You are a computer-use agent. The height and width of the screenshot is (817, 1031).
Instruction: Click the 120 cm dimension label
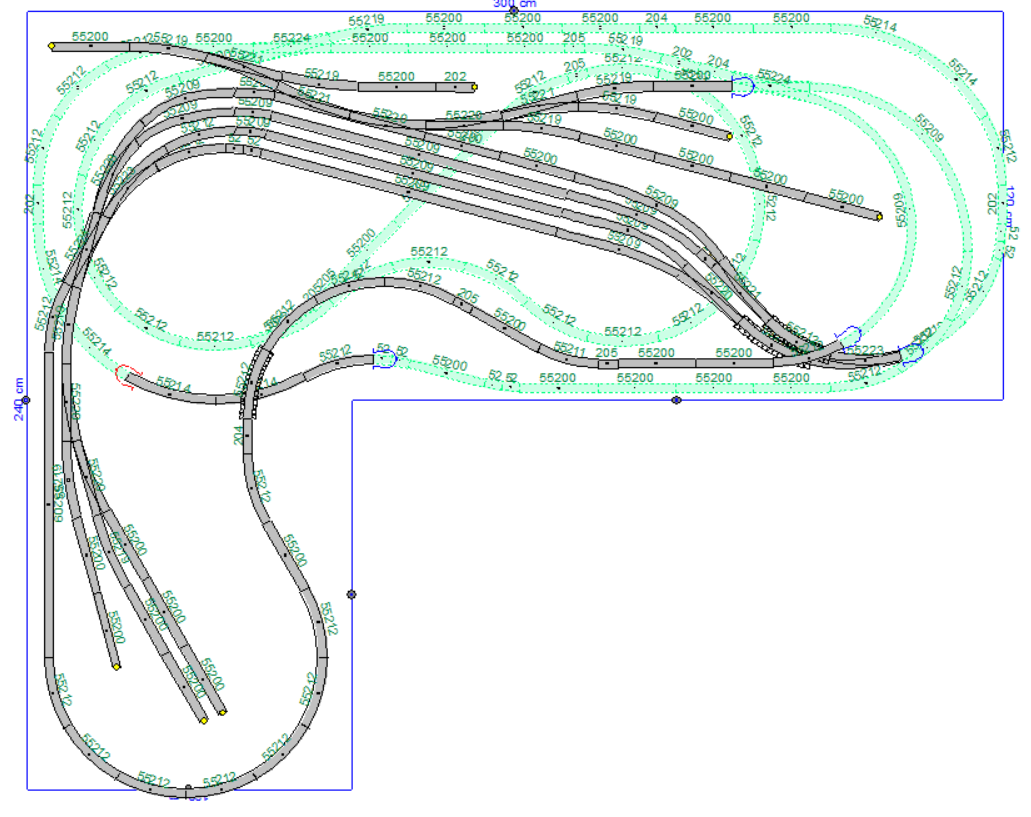tap(1010, 205)
